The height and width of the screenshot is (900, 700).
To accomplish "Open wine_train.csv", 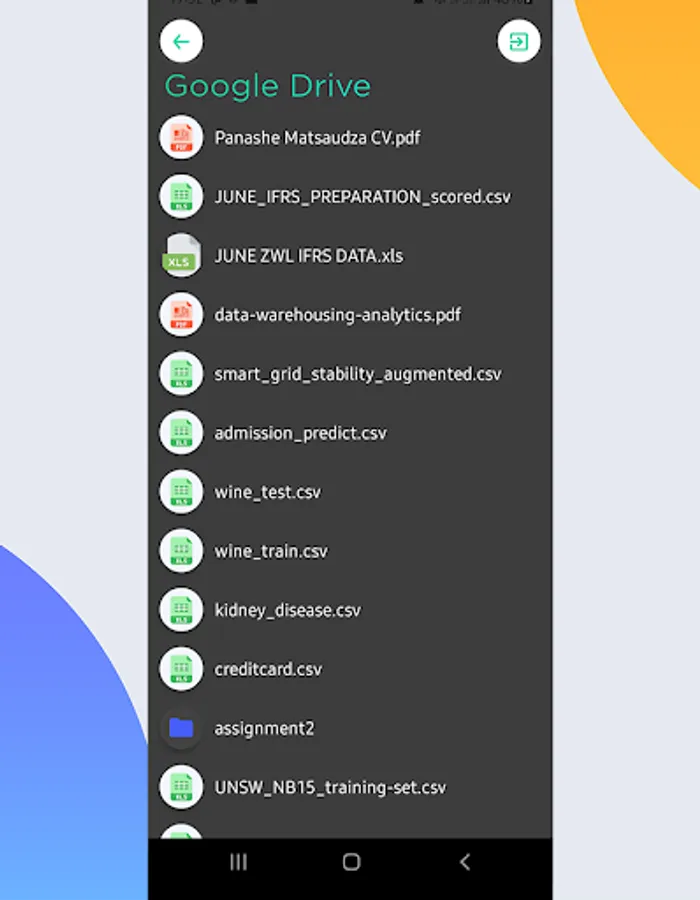I will click(x=350, y=551).
